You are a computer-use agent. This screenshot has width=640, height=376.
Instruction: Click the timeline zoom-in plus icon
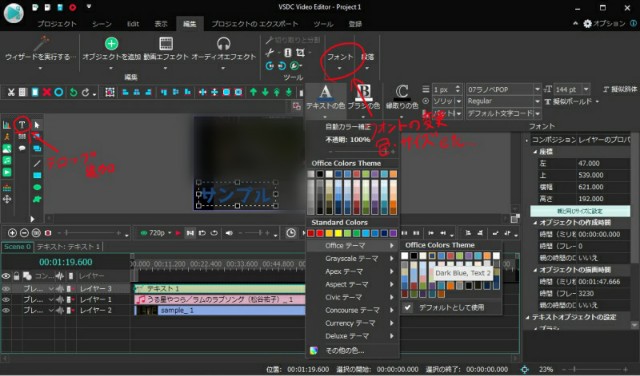coord(12,233)
